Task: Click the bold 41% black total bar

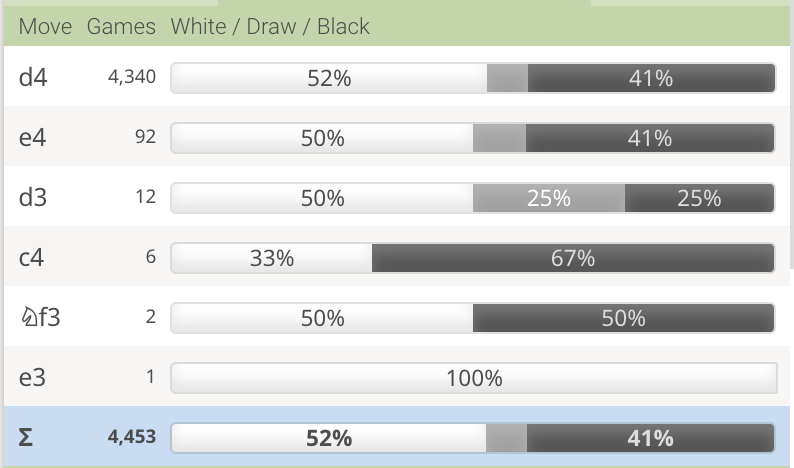Action: tap(649, 438)
